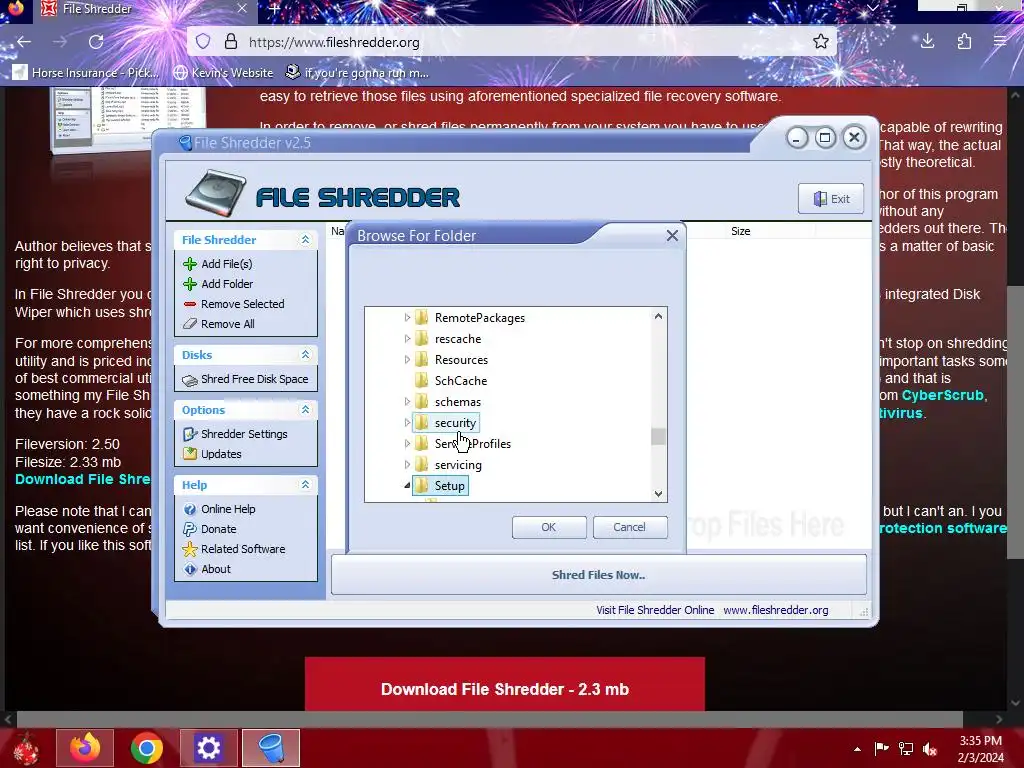Select the servicing folder

click(458, 465)
